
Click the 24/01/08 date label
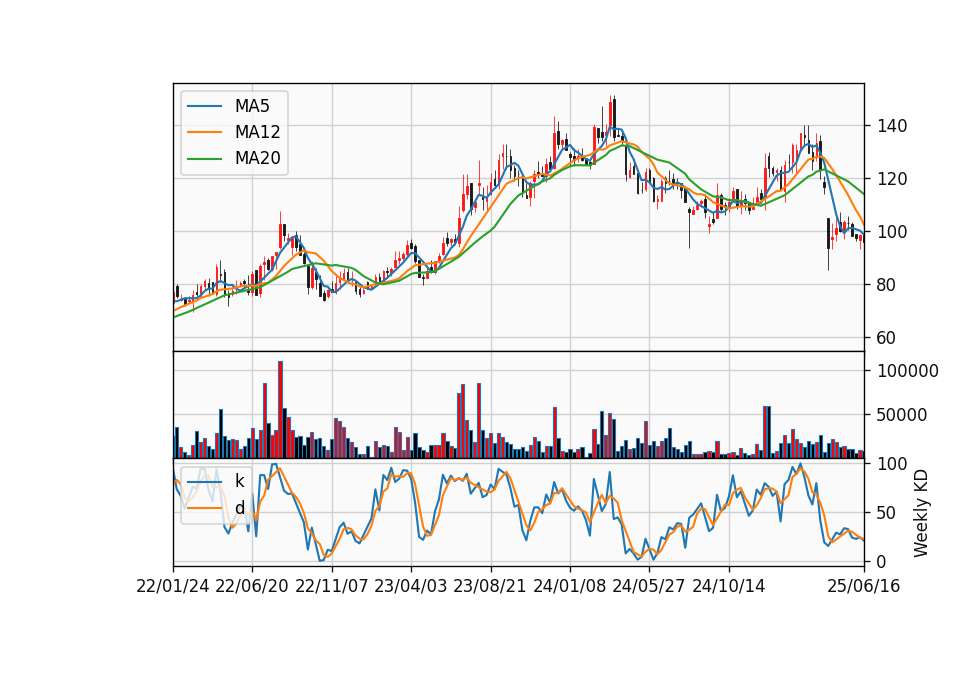point(569,586)
